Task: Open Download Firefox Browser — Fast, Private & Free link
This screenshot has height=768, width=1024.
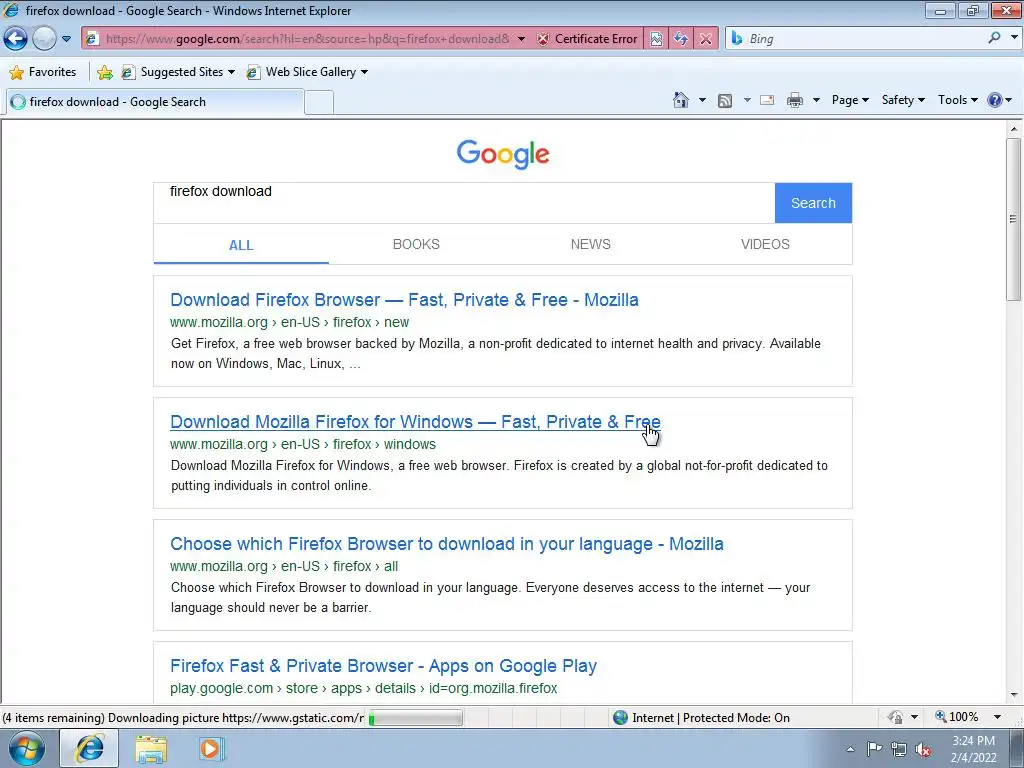Action: (404, 300)
